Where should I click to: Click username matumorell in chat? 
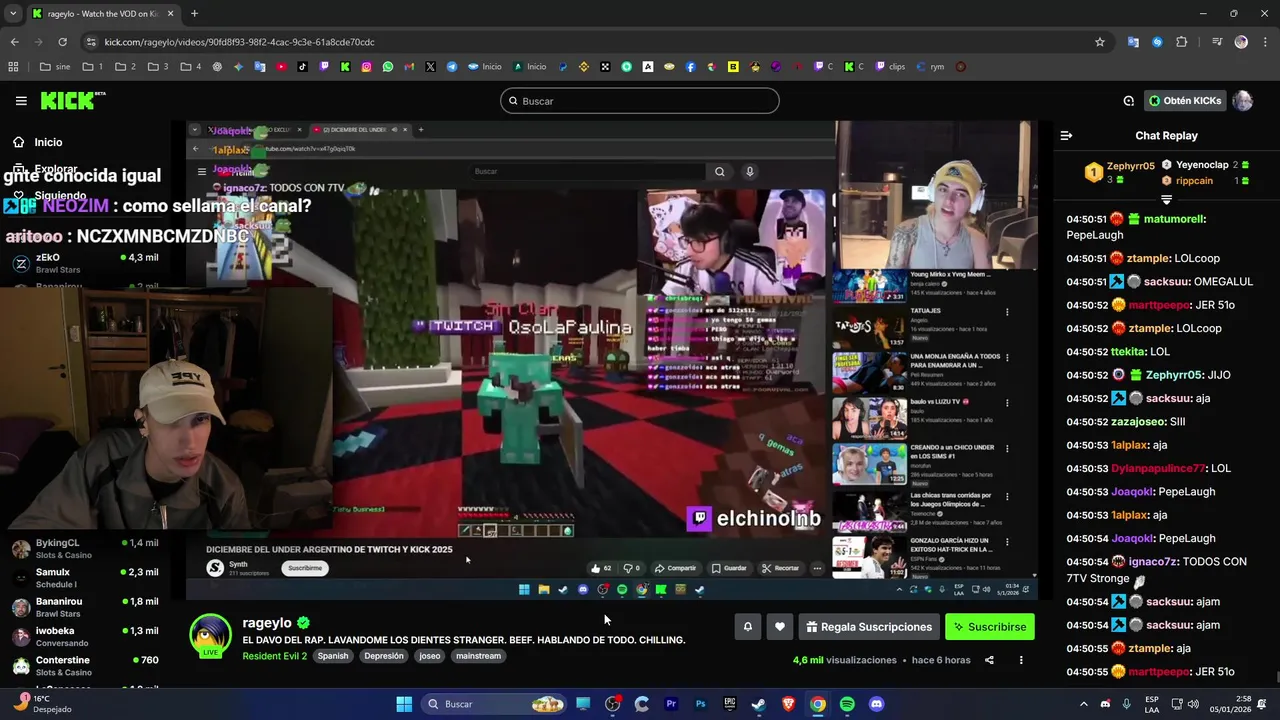[1174, 219]
